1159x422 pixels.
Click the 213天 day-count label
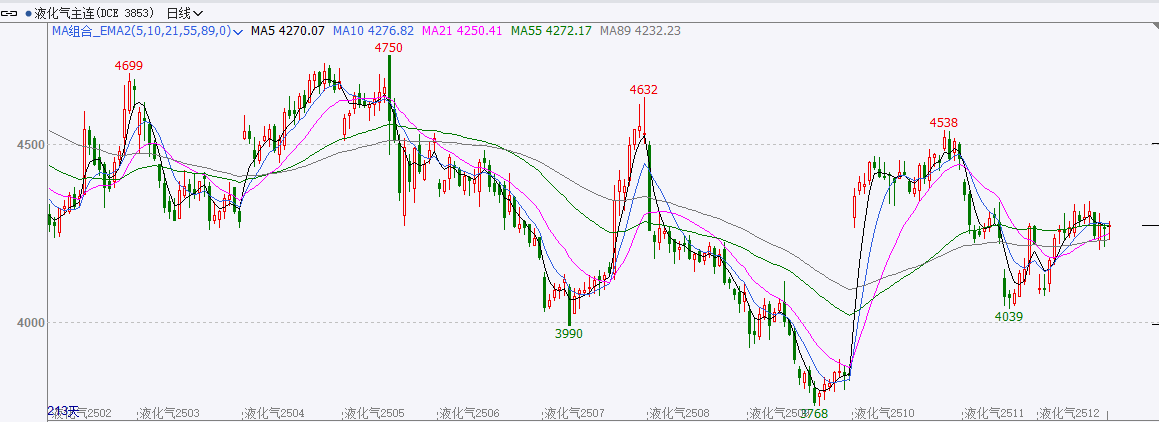click(x=61, y=411)
